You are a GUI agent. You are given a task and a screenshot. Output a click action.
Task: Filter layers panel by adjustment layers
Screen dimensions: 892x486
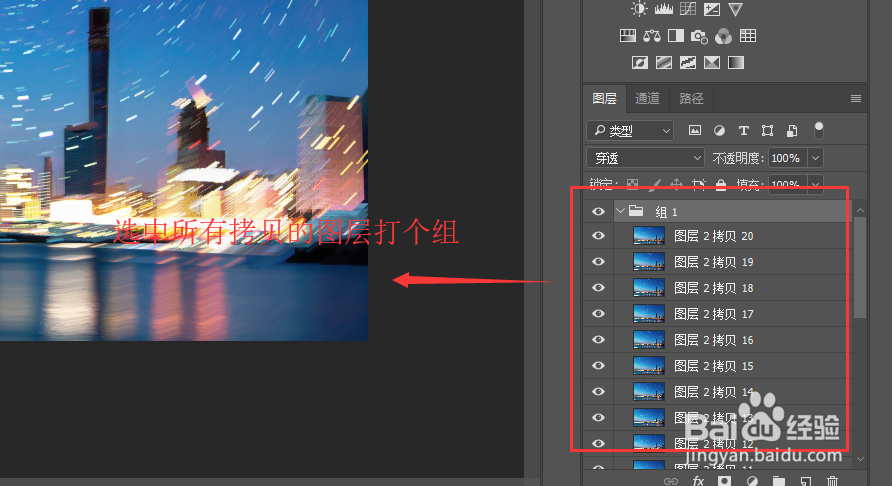719,130
